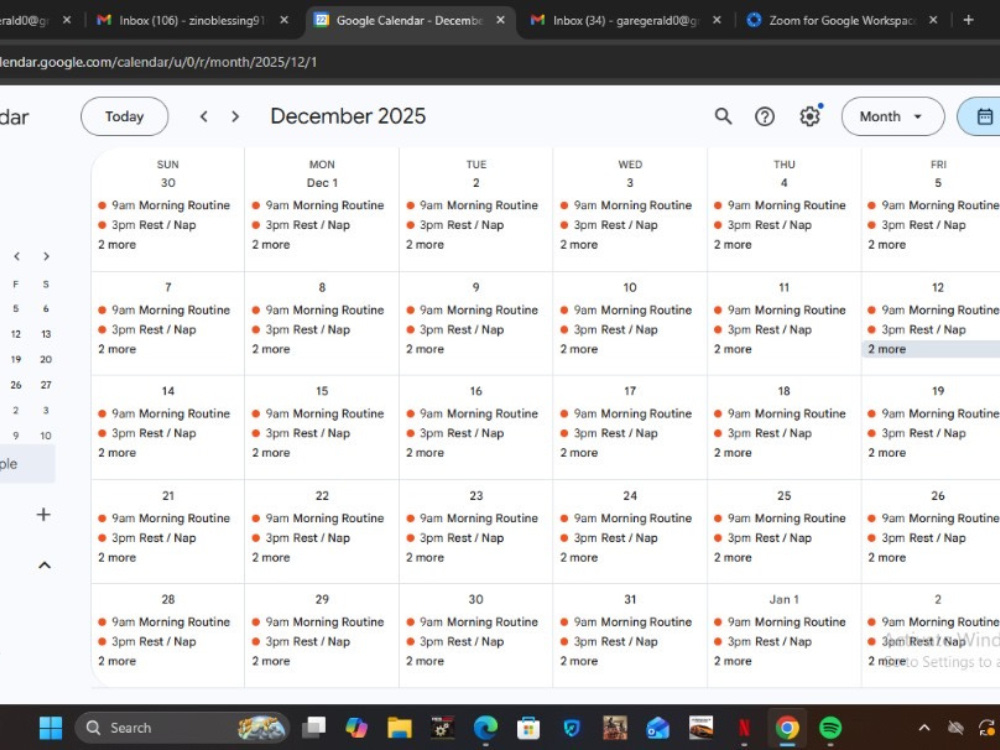
Task: Open Spotify from the taskbar
Action: pos(830,728)
